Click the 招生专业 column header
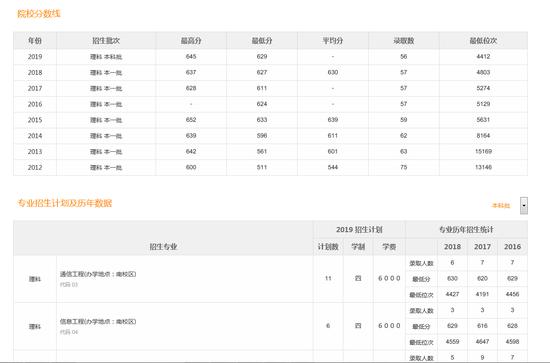Viewport: 550px width, 363px height. (163, 247)
